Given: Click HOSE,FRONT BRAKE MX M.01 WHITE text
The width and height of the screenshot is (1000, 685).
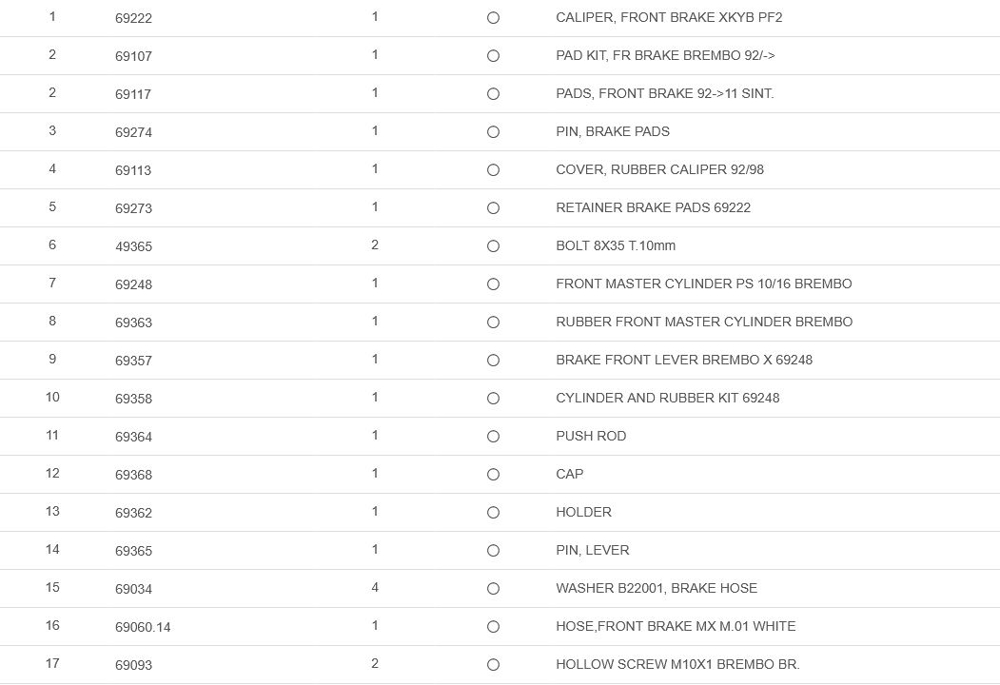Looking at the screenshot, I should (x=675, y=626).
